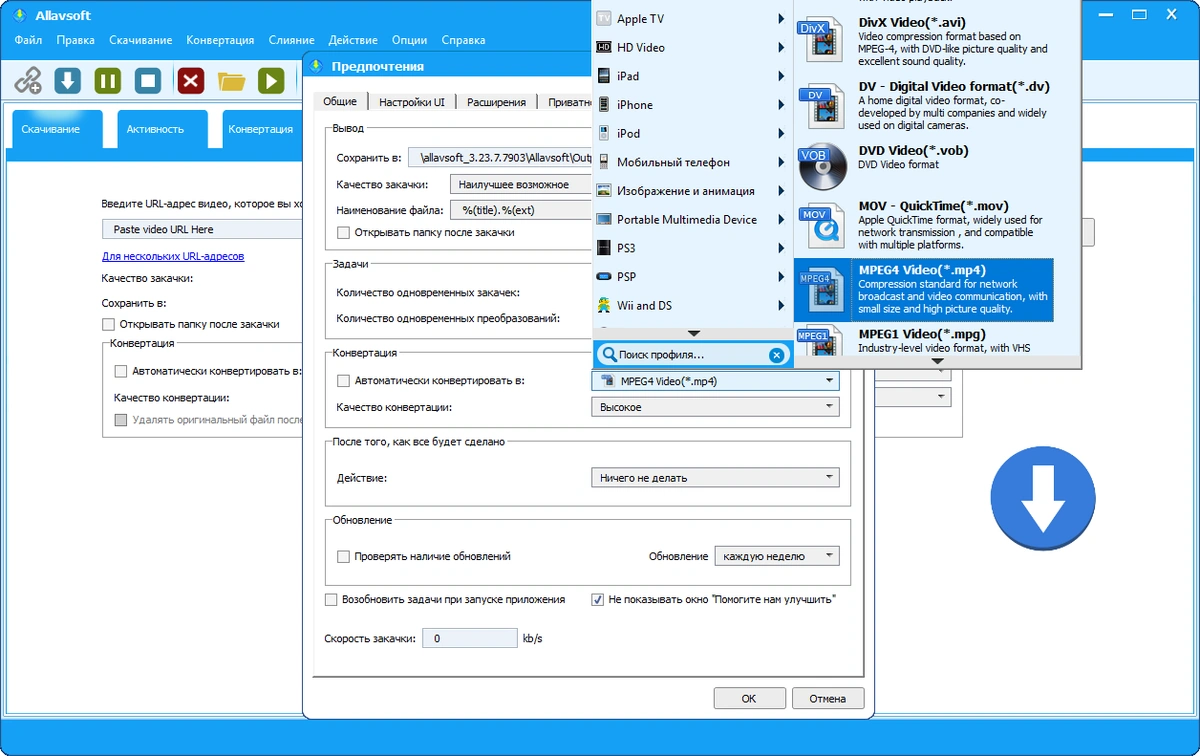
Task: Open the Опции menu
Action: [410, 40]
